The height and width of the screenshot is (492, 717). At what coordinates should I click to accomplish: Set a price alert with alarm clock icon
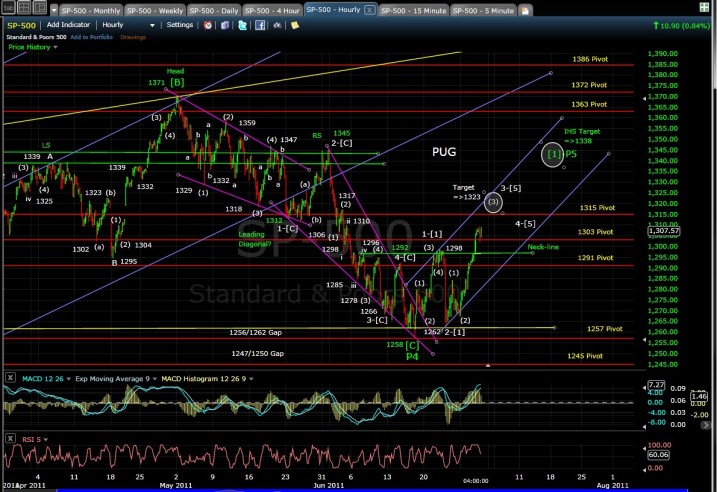[x=208, y=25]
